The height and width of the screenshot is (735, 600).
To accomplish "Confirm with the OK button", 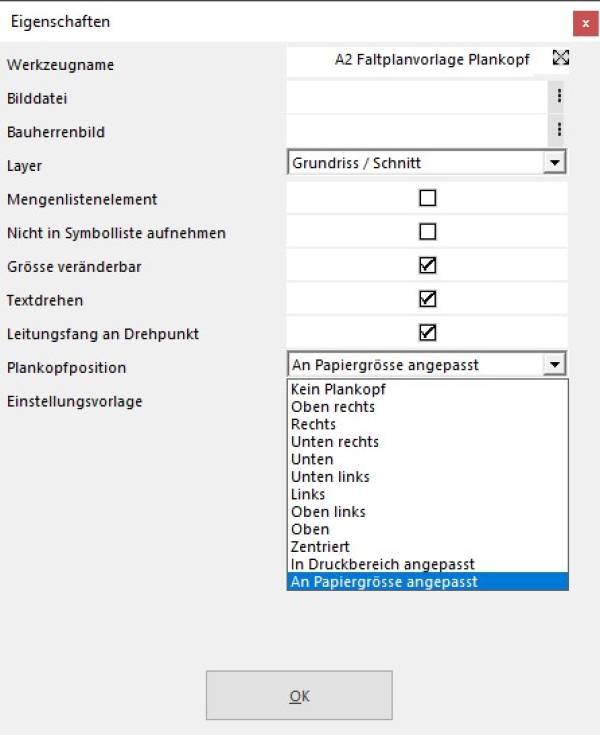I will tap(299, 695).
